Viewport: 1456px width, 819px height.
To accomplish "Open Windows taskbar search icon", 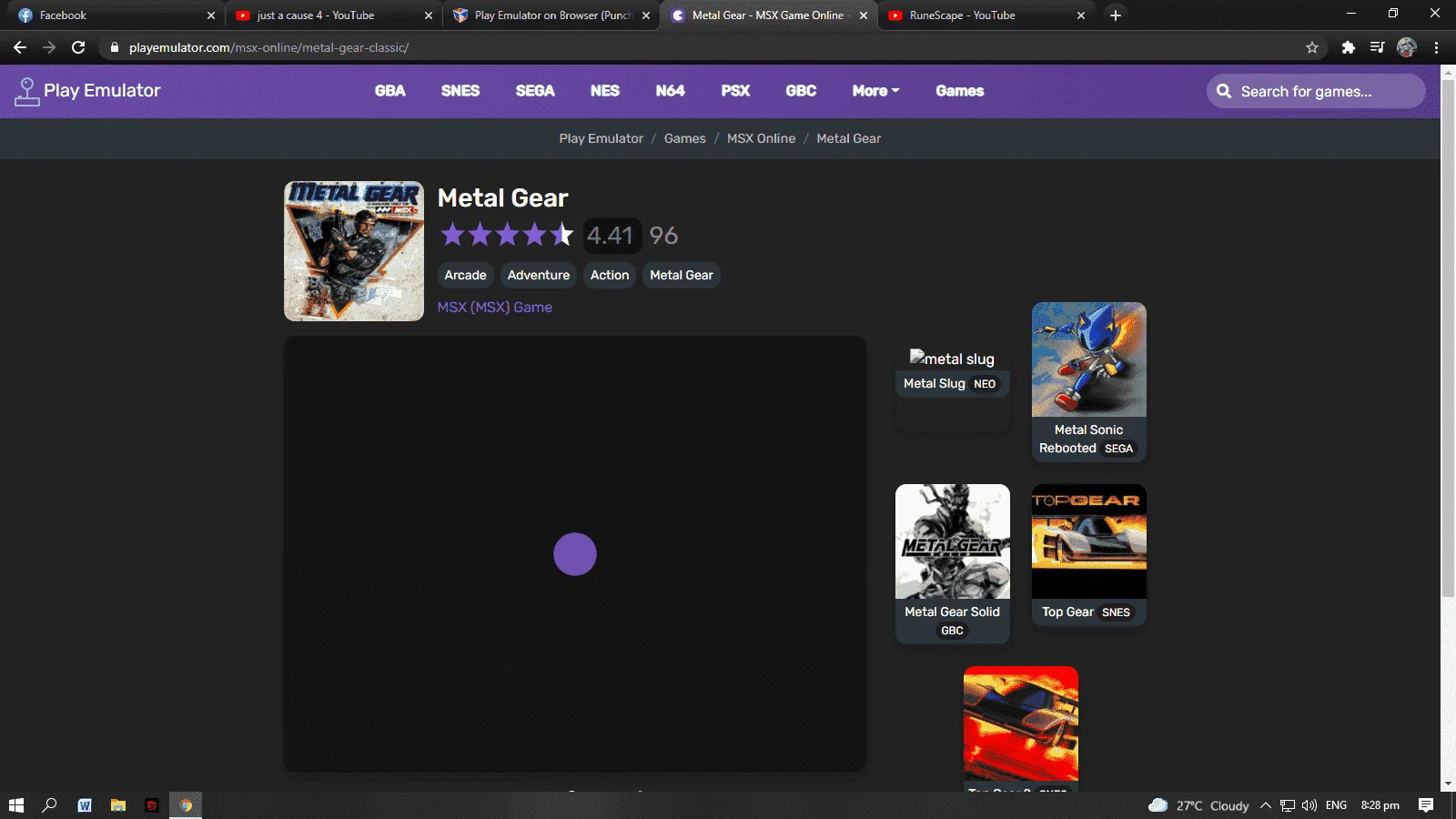I will (x=50, y=805).
